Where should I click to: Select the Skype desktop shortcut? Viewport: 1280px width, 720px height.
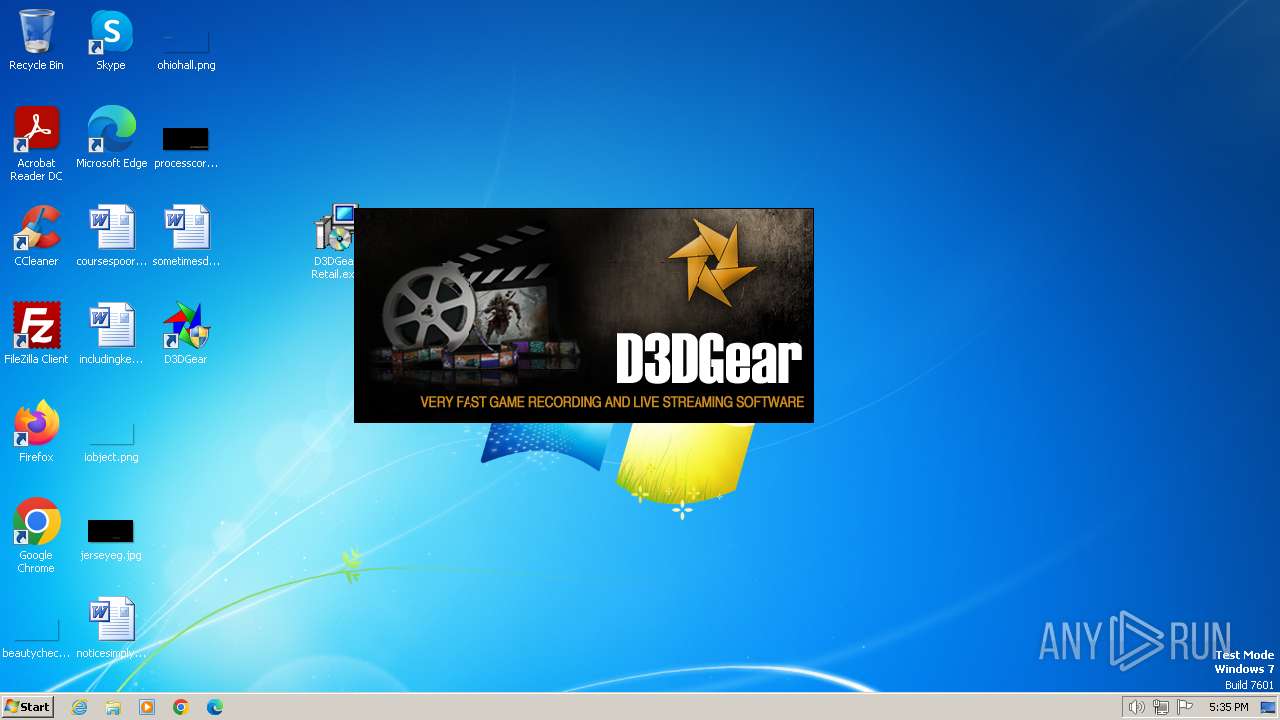pos(111,40)
